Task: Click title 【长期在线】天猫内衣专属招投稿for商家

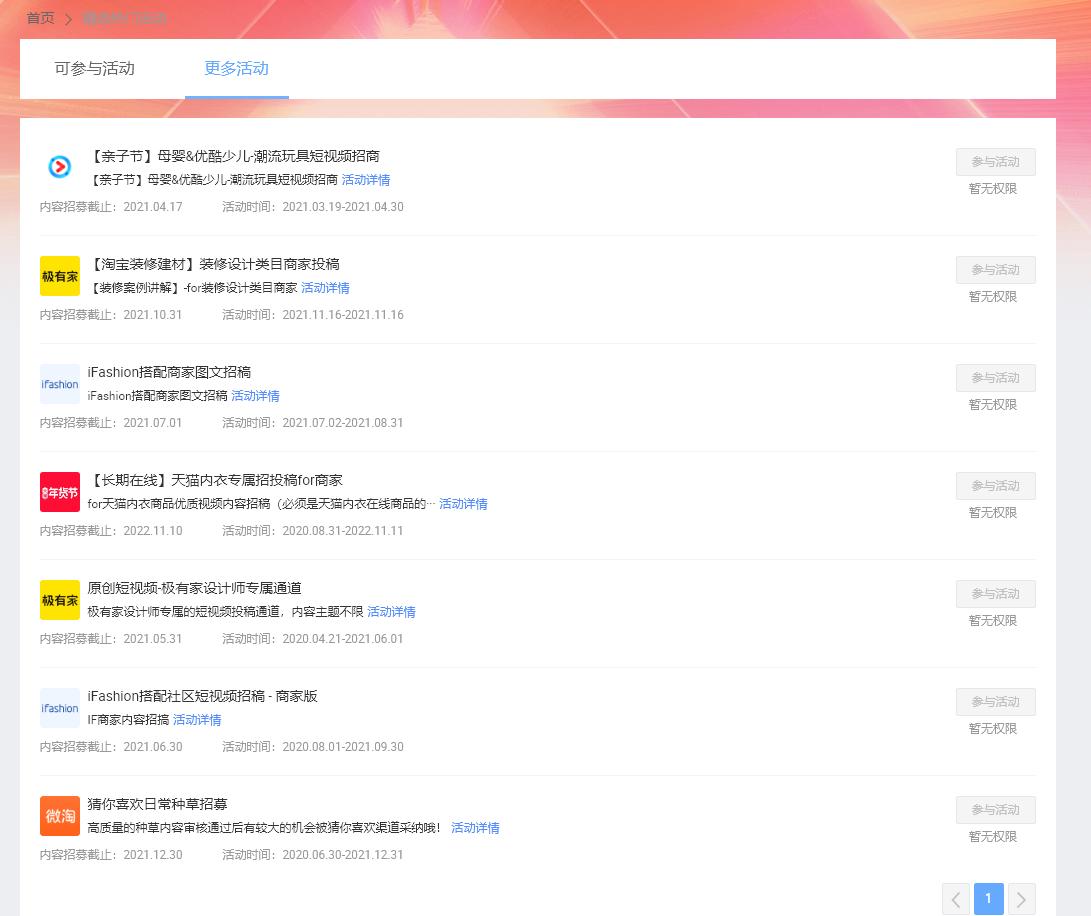Action: coord(216,480)
